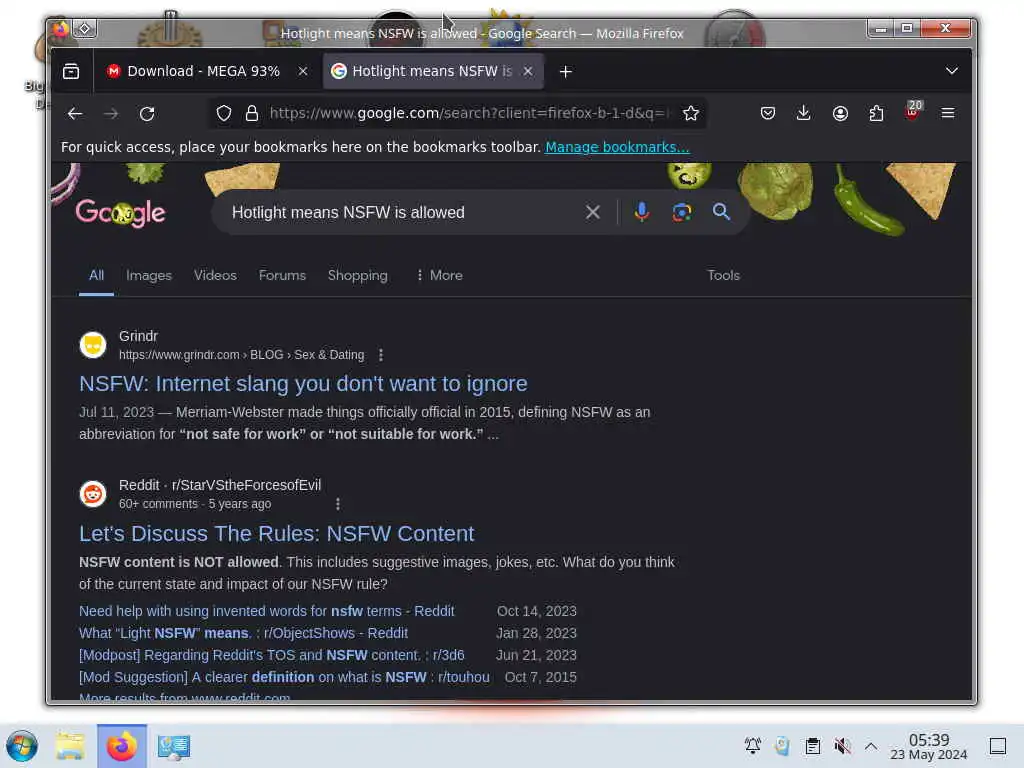Open NSFW: Internet slang you don't want to ignore
Viewport: 1024px width, 768px height.
tap(303, 384)
